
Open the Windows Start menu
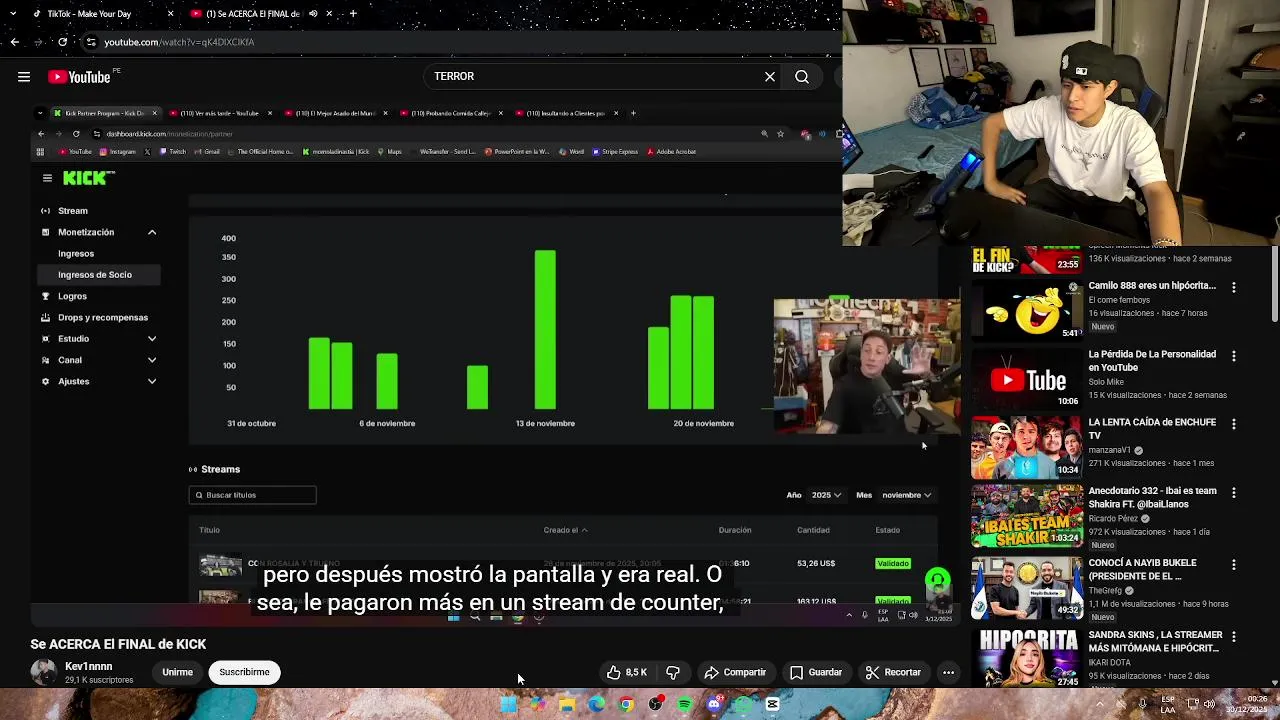click(508, 705)
